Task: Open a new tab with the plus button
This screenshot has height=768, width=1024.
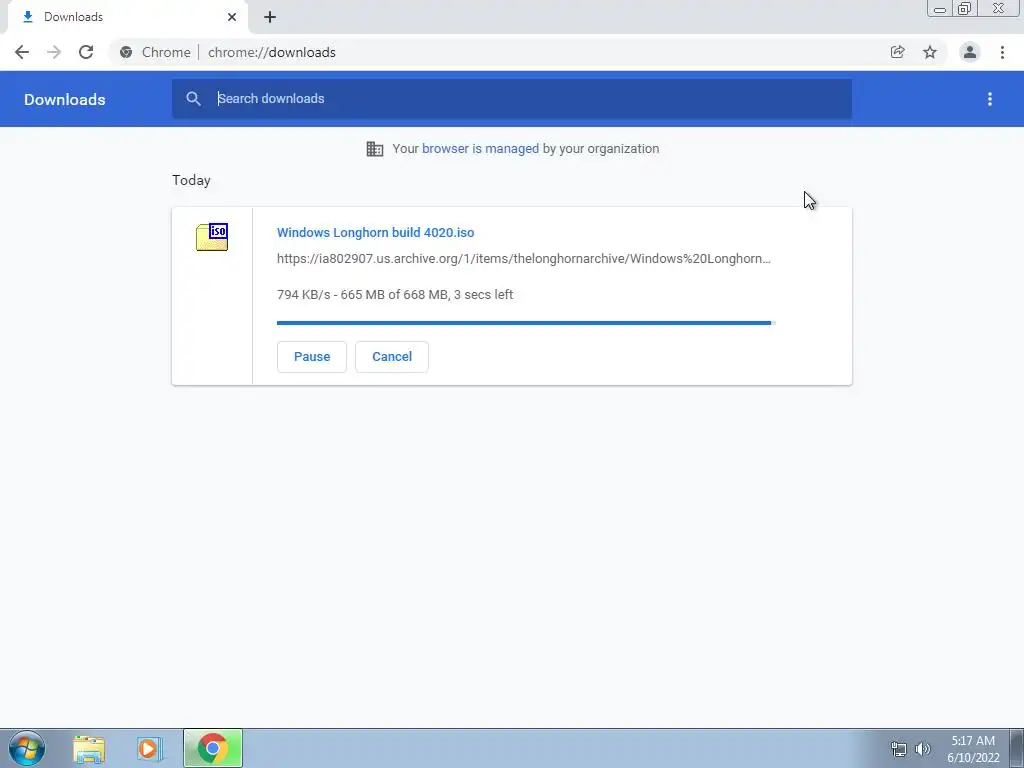Action: point(270,17)
